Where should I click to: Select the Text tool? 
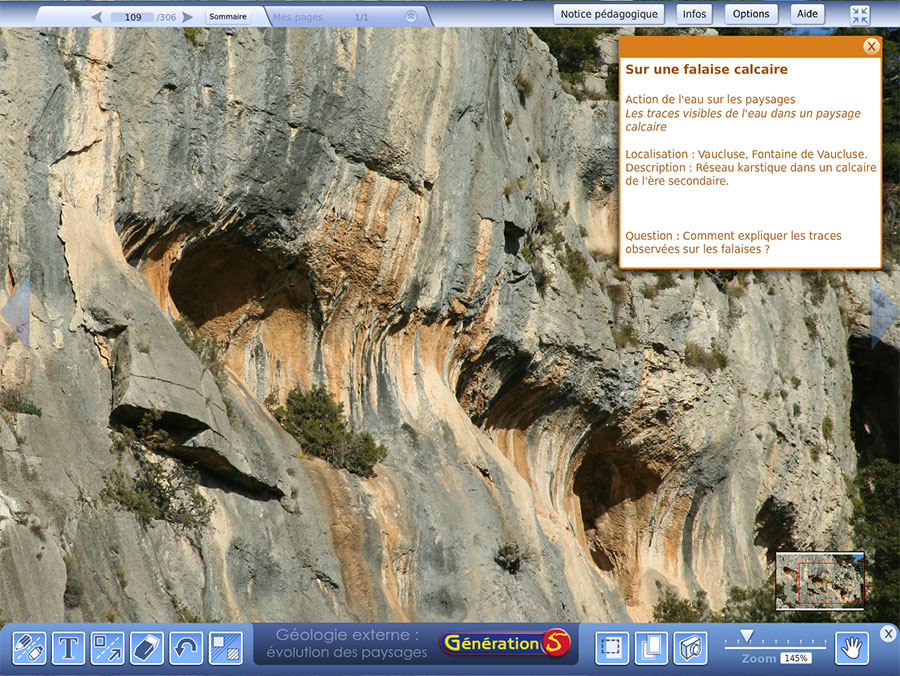point(68,648)
